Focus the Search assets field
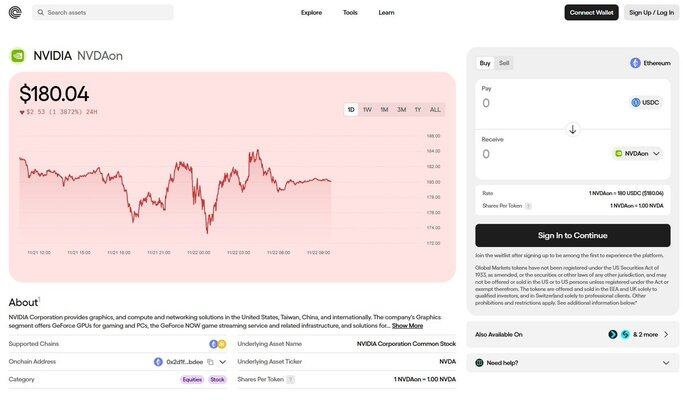 point(104,13)
